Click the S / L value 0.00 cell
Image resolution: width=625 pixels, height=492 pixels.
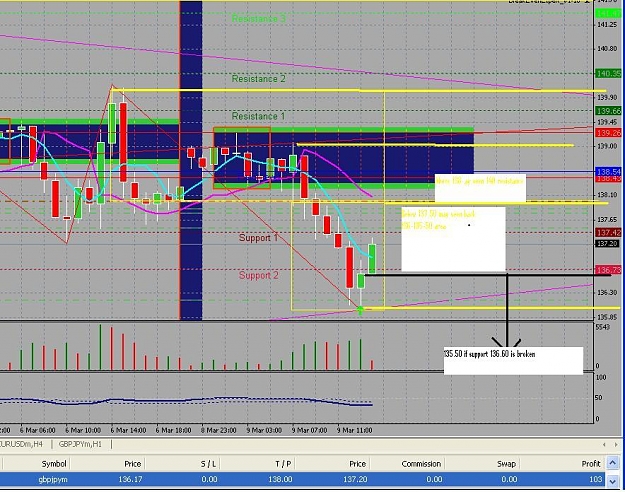click(x=209, y=479)
